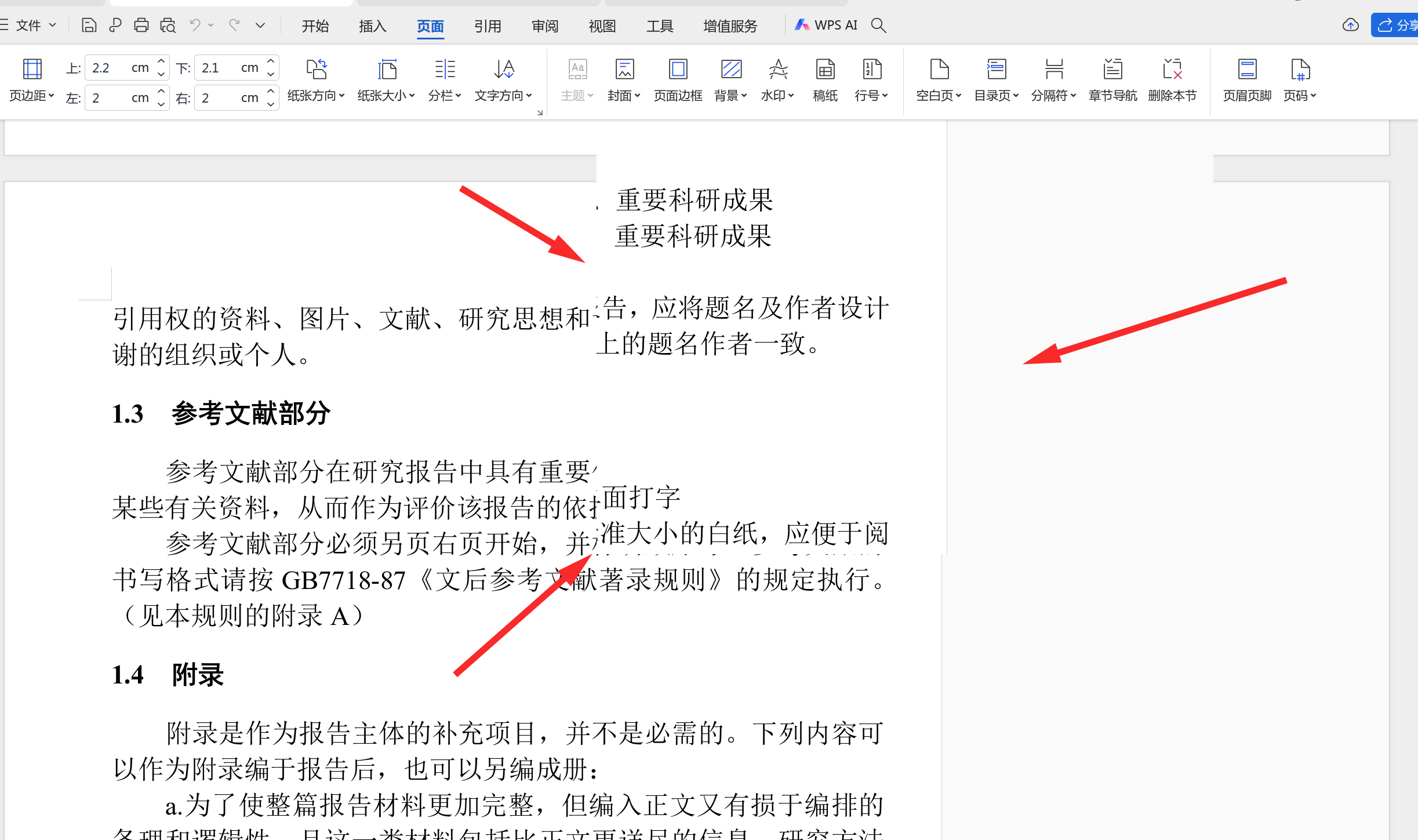The width and height of the screenshot is (1418, 840).
Task: Open 文字方向 text direction menu
Action: (x=503, y=80)
